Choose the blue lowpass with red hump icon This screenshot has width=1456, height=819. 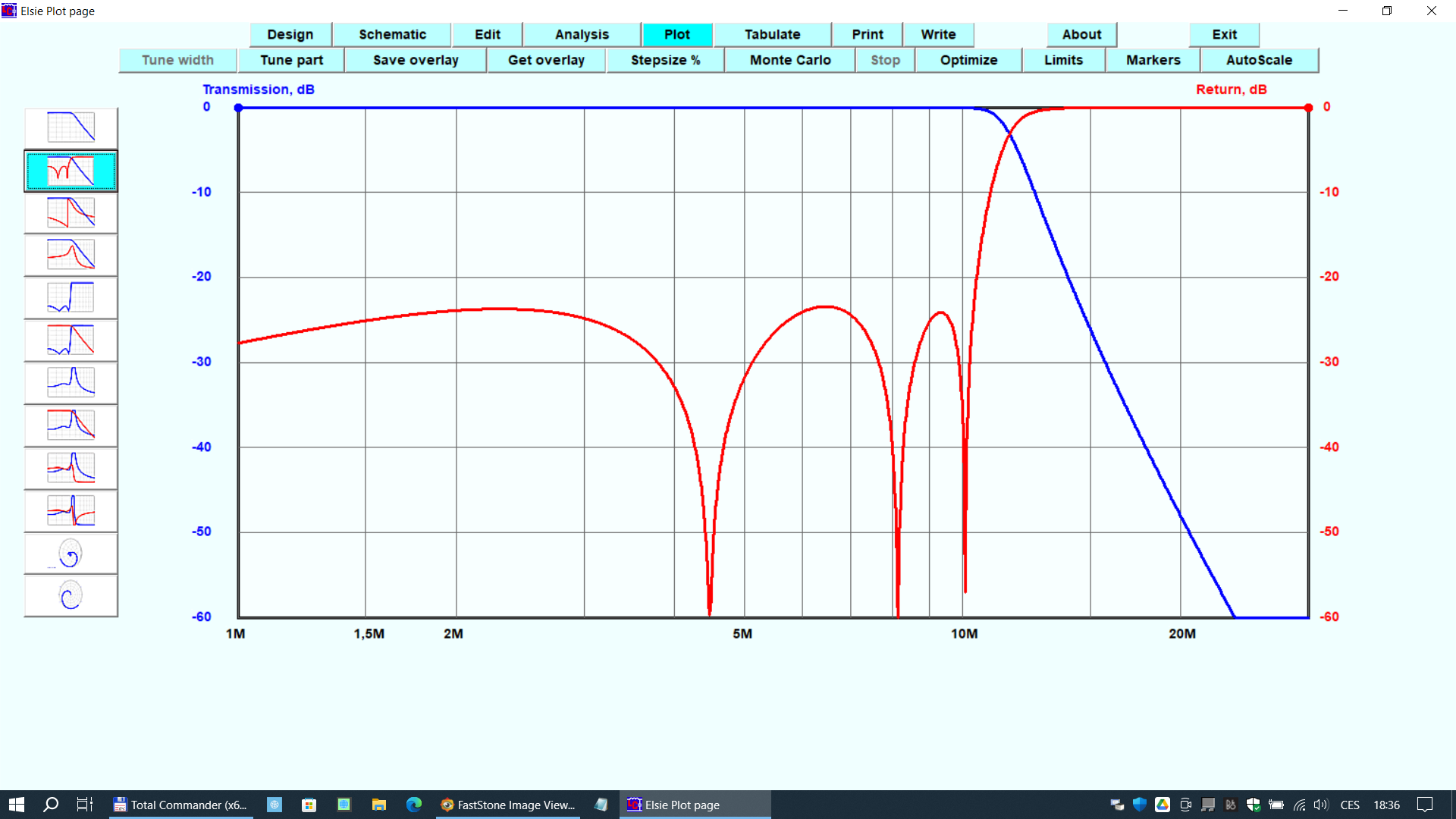click(x=71, y=255)
